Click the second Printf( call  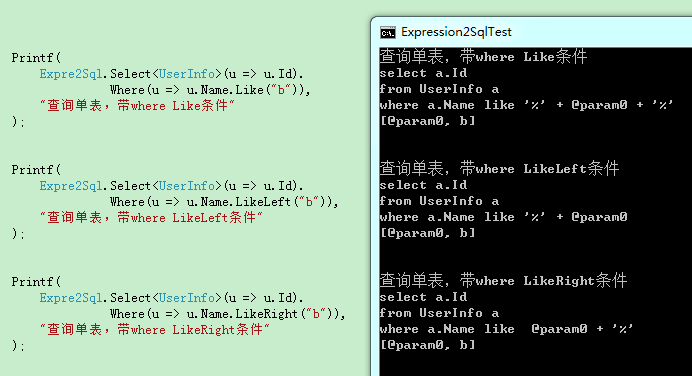coord(37,170)
